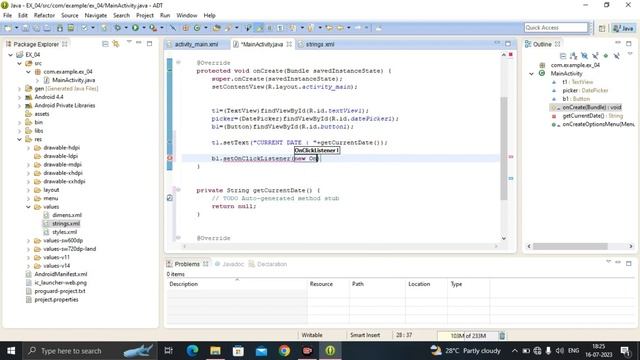Click the Open Perspective icon
The image size is (640, 360).
coord(602,28)
